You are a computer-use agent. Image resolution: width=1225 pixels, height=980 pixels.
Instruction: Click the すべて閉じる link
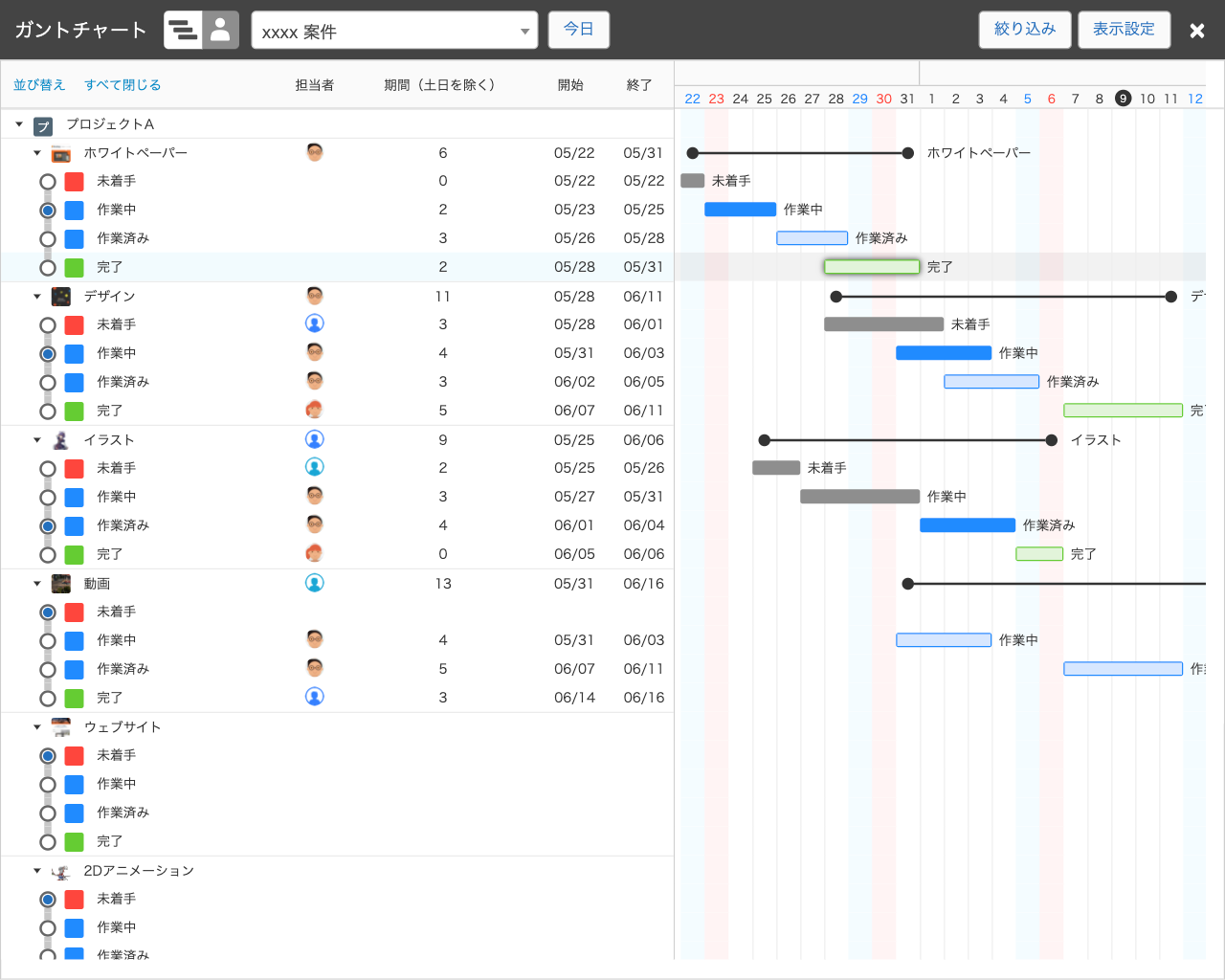pos(122,85)
